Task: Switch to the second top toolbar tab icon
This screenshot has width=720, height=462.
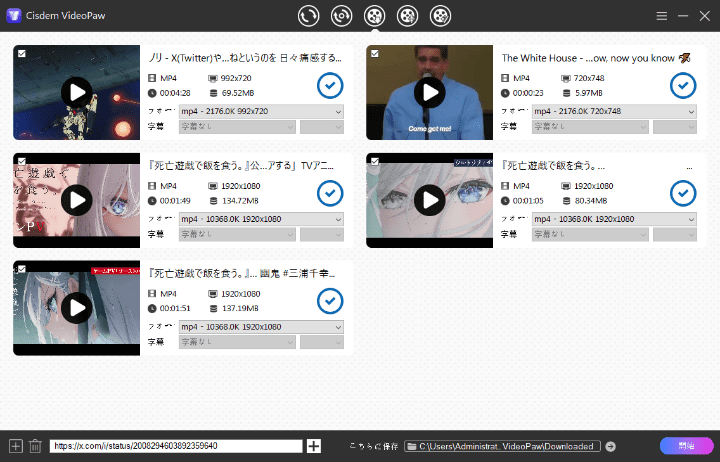Action: [x=342, y=16]
